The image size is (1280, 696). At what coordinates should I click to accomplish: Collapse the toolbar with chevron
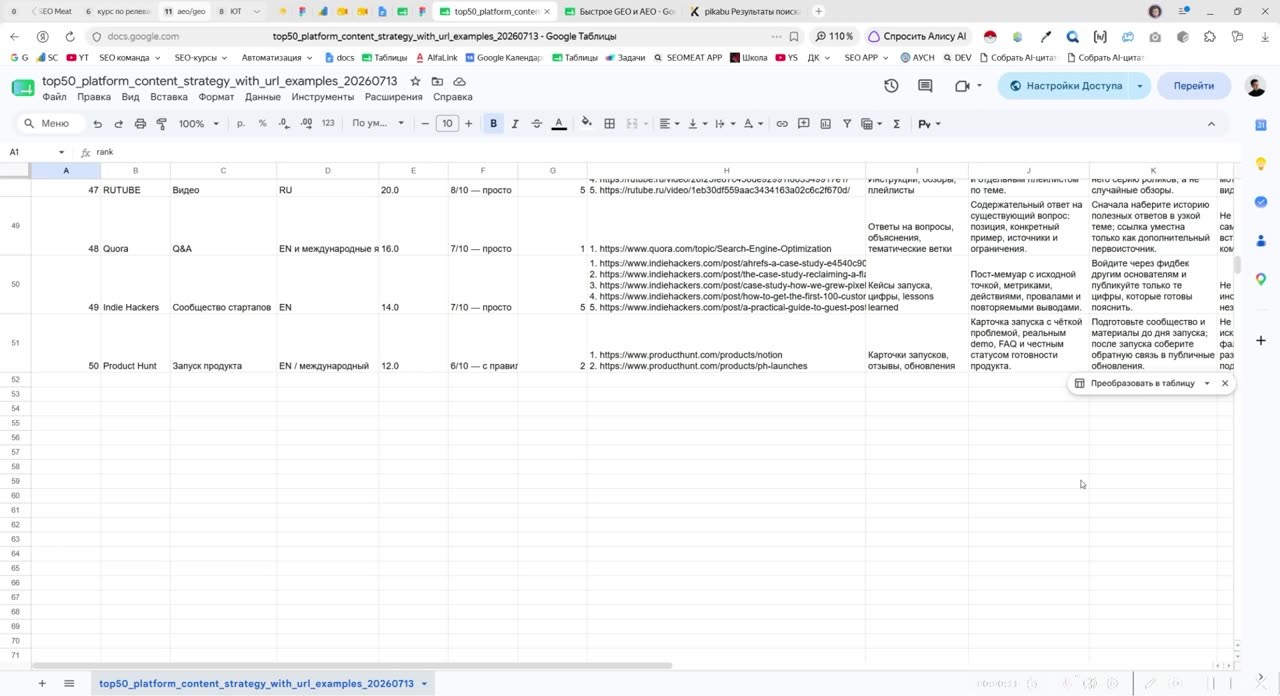(x=1211, y=124)
